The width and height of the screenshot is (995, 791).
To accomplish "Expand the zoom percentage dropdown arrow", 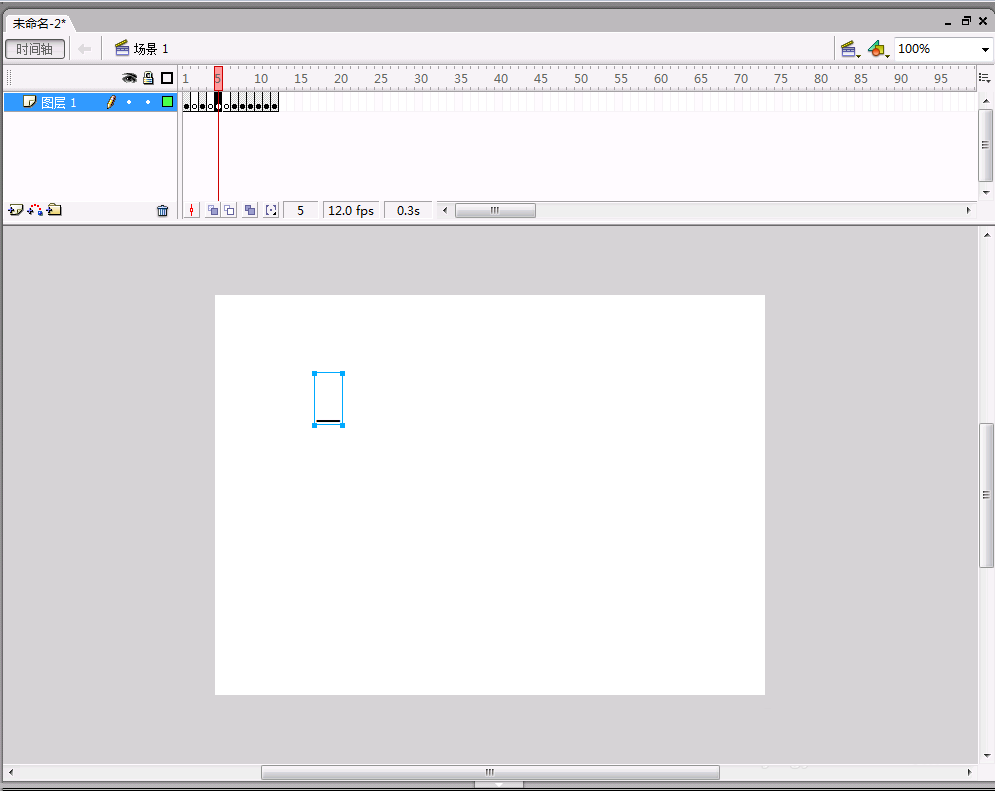I will tap(985, 49).
